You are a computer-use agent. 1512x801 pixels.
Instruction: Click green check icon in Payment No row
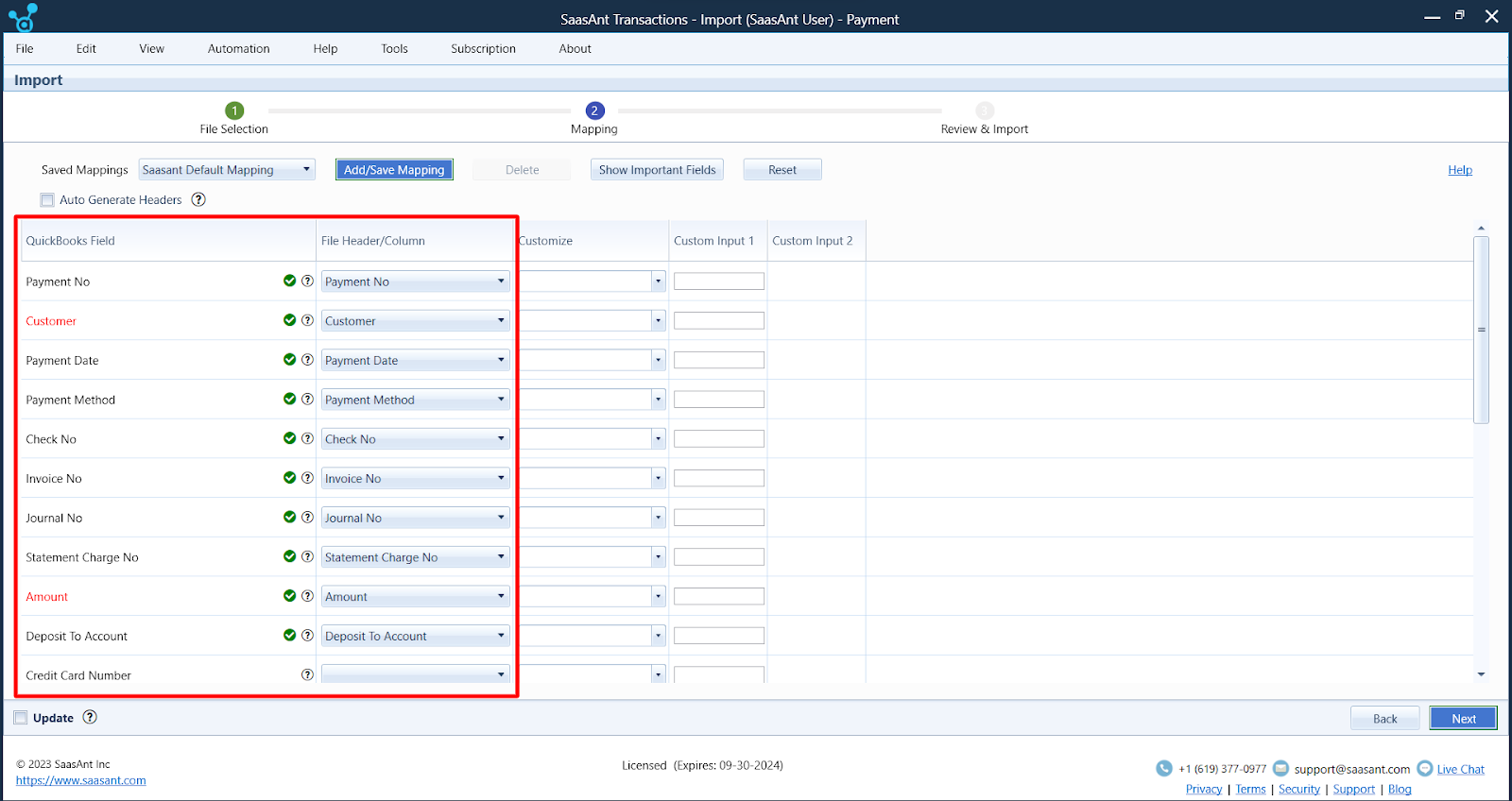tap(289, 281)
